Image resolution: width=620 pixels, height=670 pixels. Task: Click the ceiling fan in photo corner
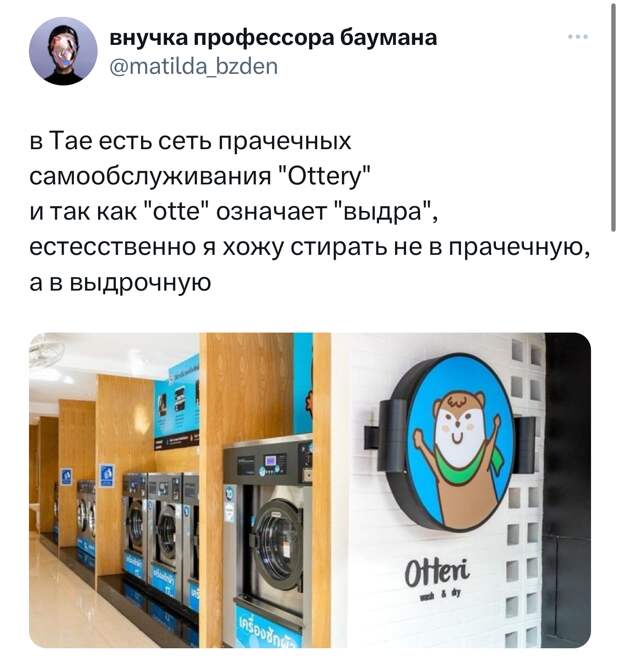[x=45, y=350]
